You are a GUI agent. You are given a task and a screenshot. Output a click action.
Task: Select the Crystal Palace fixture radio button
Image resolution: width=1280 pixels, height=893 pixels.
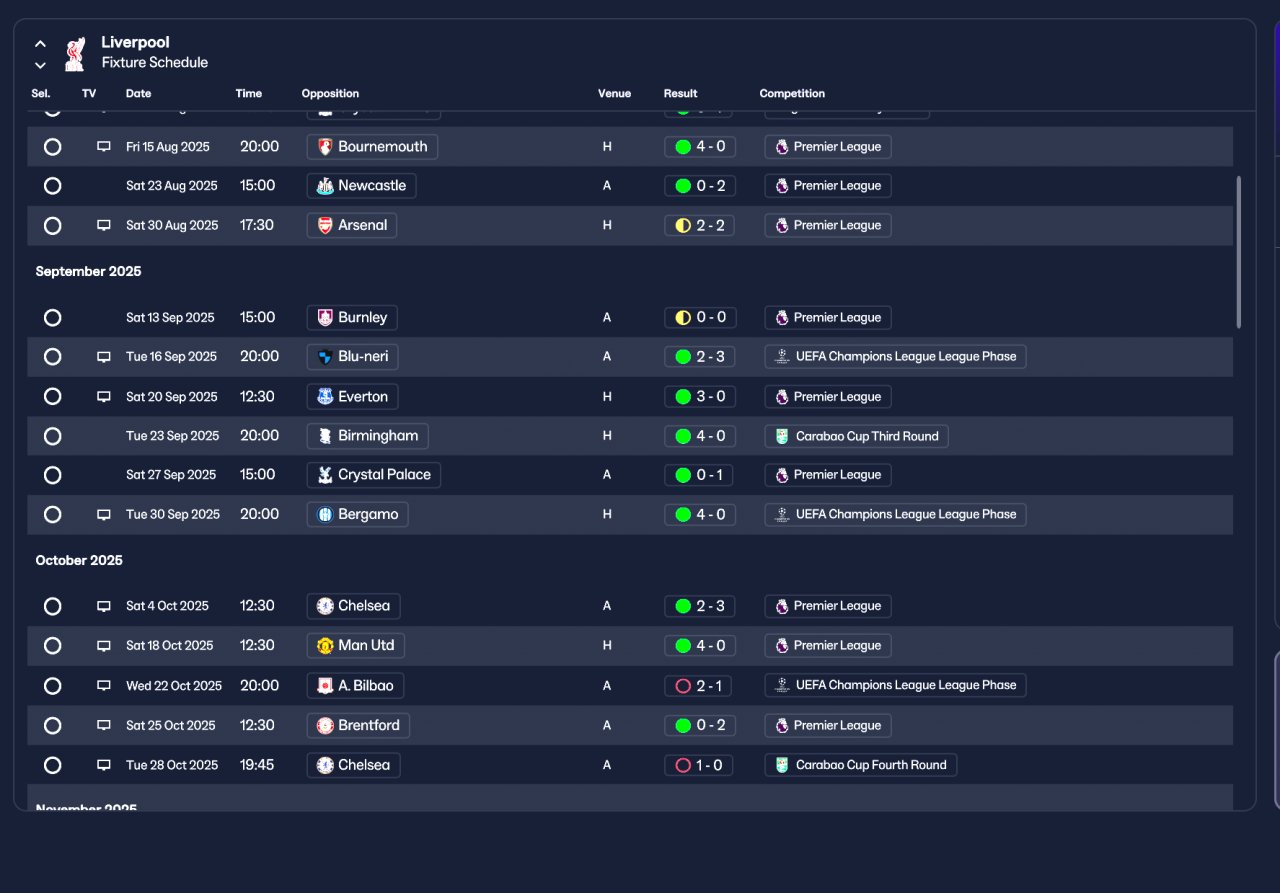point(53,475)
